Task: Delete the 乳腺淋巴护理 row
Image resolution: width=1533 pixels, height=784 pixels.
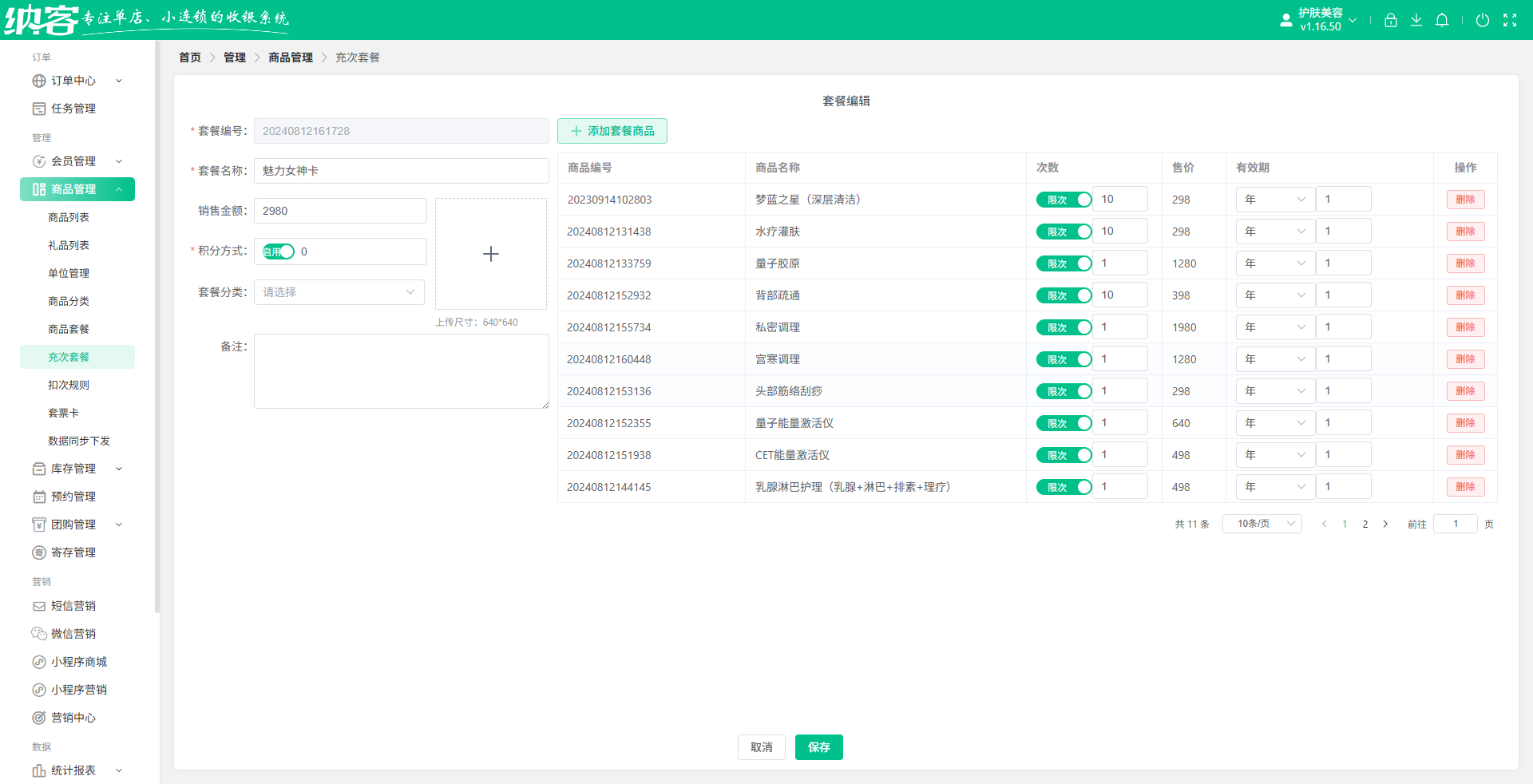Action: click(1466, 487)
